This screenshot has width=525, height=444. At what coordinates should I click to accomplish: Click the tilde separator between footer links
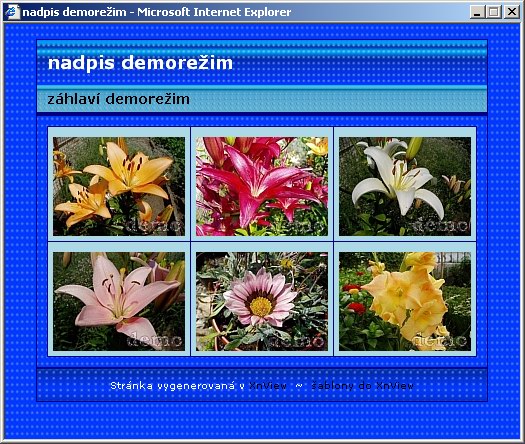click(299, 386)
